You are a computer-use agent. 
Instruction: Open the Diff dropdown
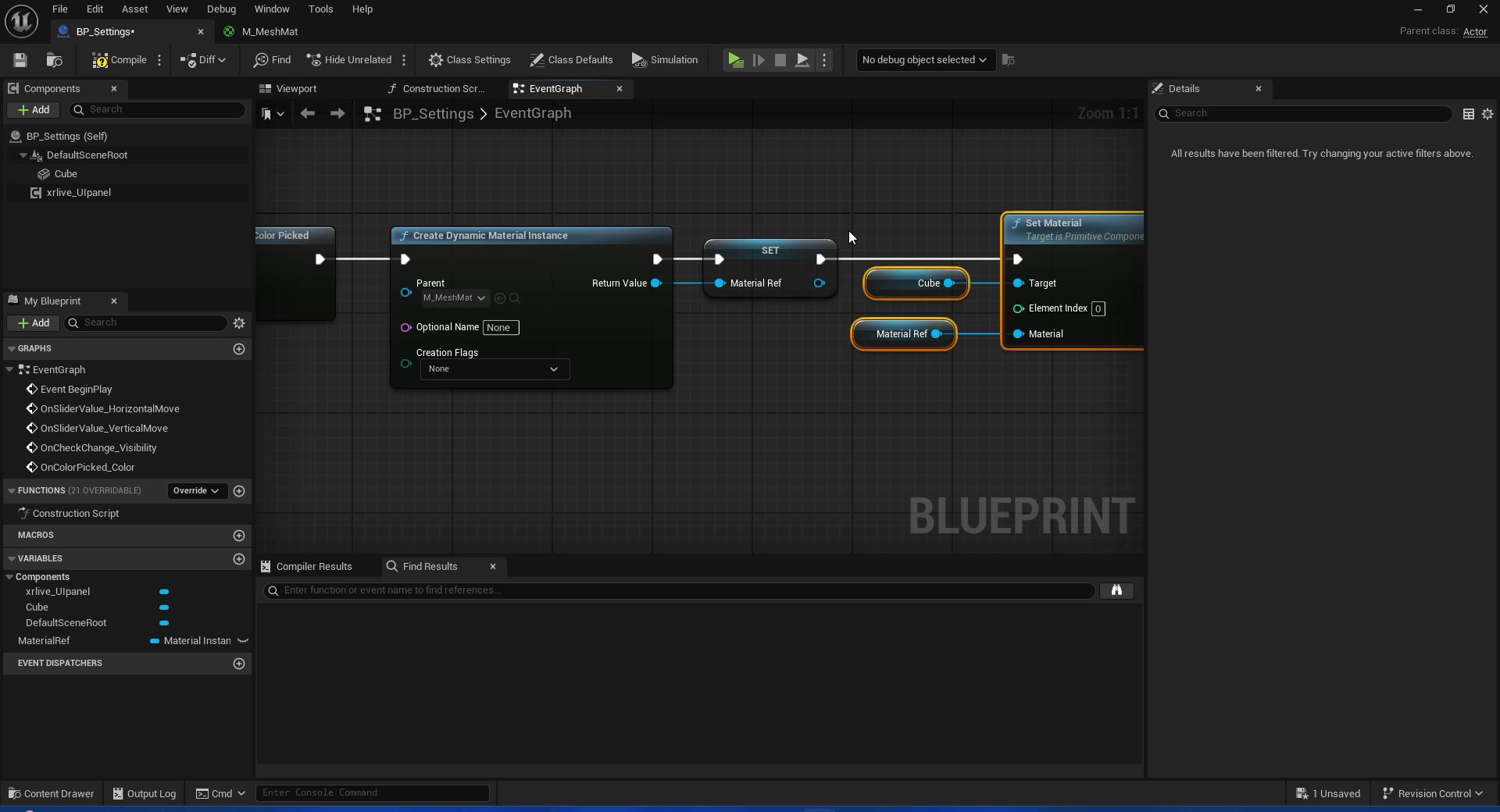(203, 60)
